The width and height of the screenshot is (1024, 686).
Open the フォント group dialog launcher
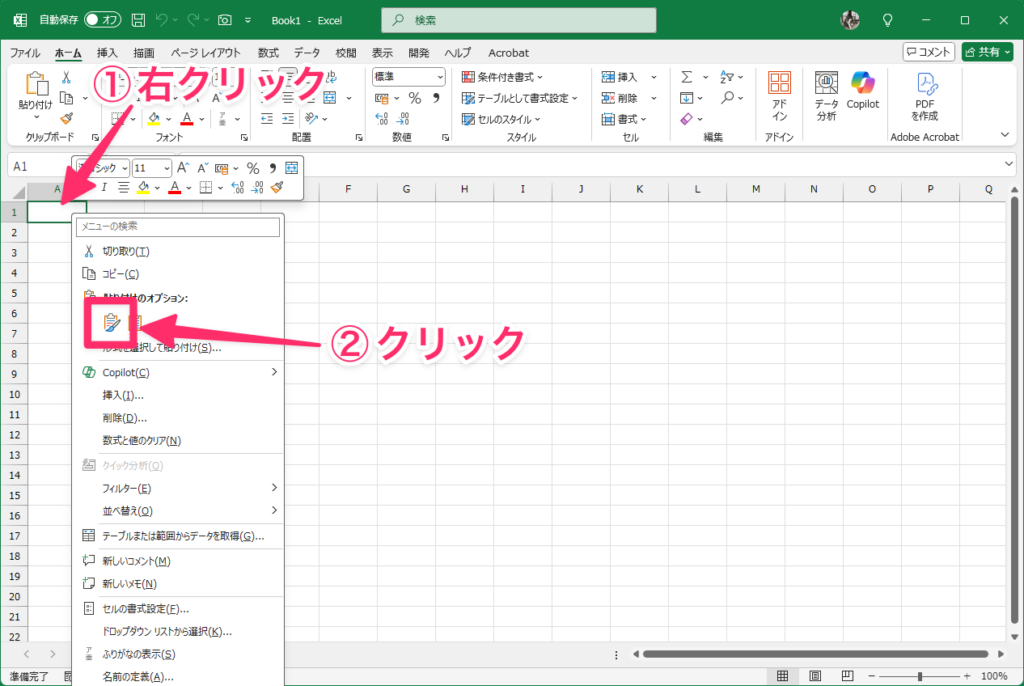pyautogui.click(x=244, y=137)
